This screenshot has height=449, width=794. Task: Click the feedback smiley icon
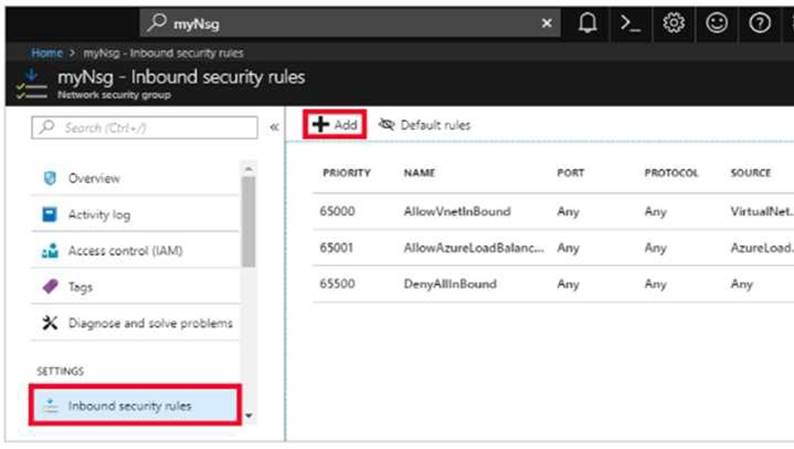click(717, 23)
